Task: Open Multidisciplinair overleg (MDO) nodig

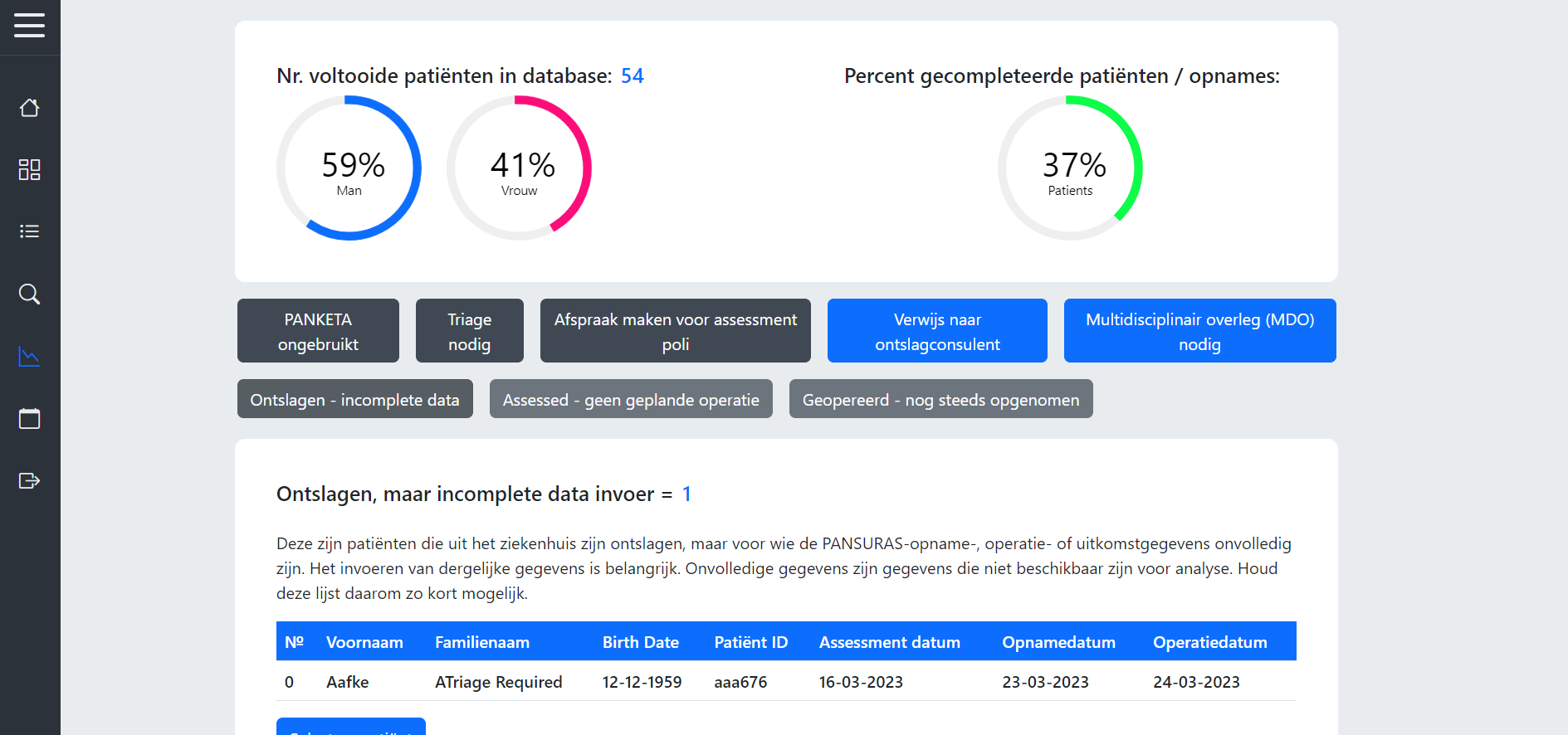Action: (x=1199, y=331)
